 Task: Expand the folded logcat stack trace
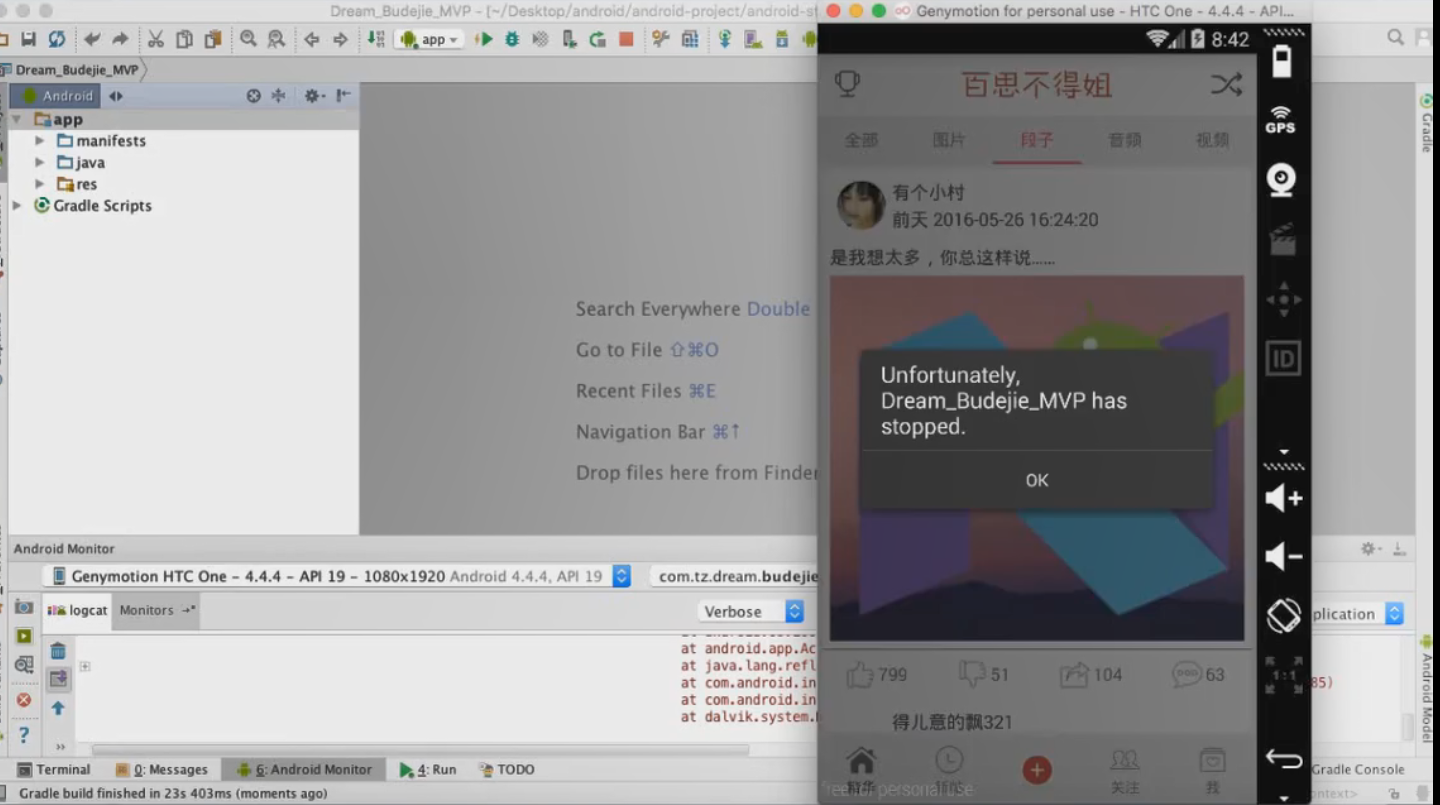(85, 666)
